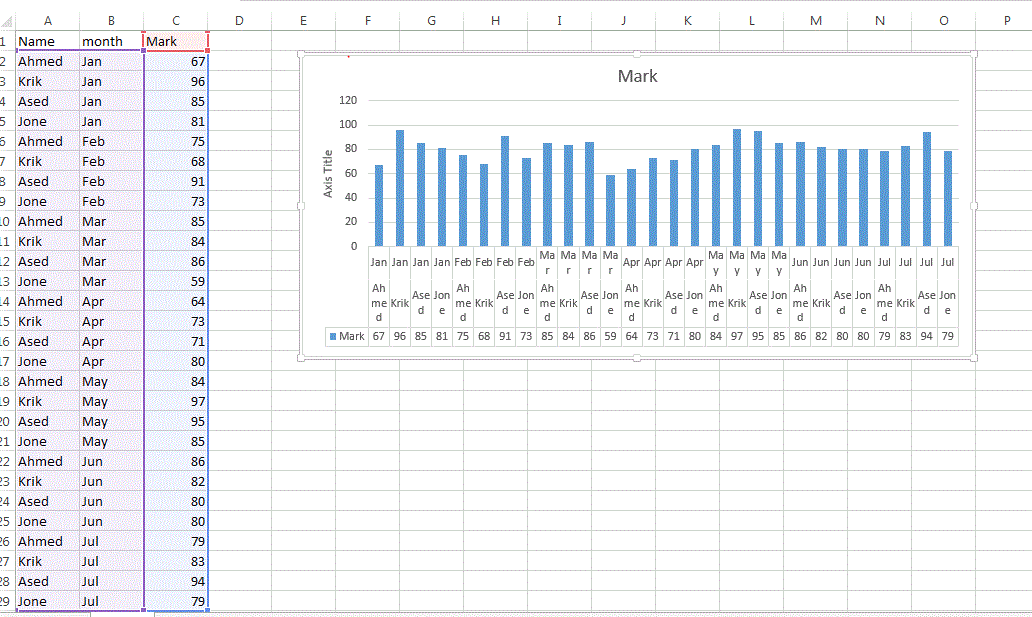The height and width of the screenshot is (617, 1032).
Task: Select column A header
Action: coord(47,21)
